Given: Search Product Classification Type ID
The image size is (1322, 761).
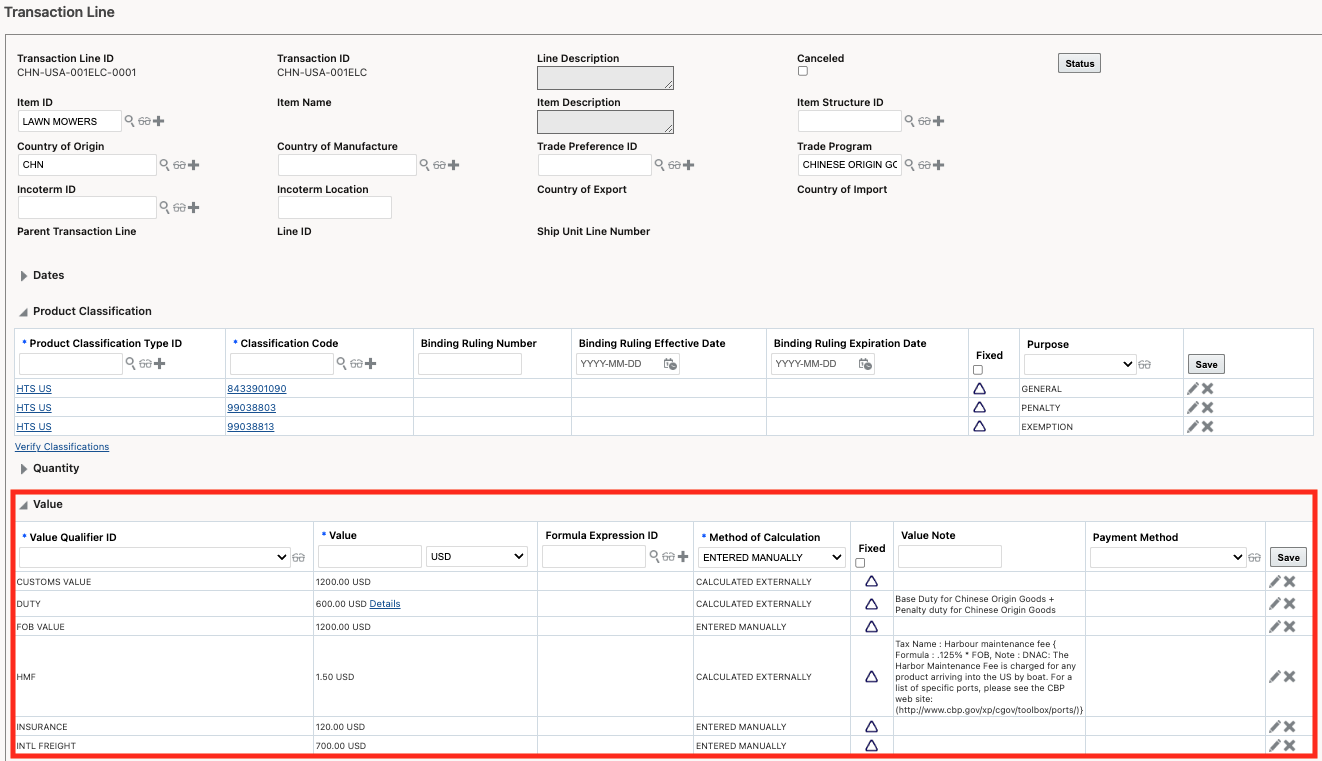Looking at the screenshot, I should click(x=129, y=363).
